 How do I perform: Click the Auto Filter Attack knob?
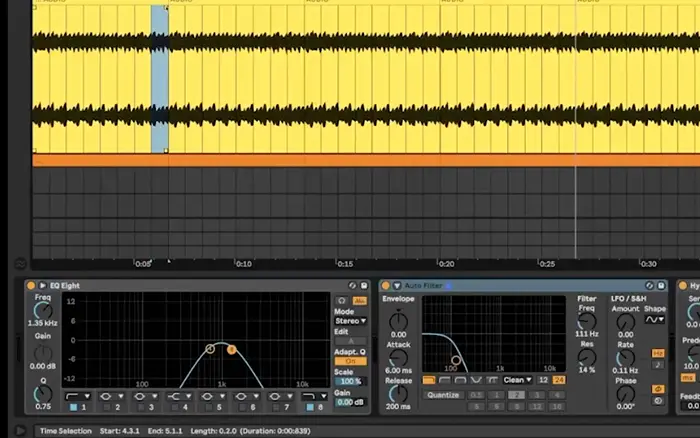(x=398, y=359)
